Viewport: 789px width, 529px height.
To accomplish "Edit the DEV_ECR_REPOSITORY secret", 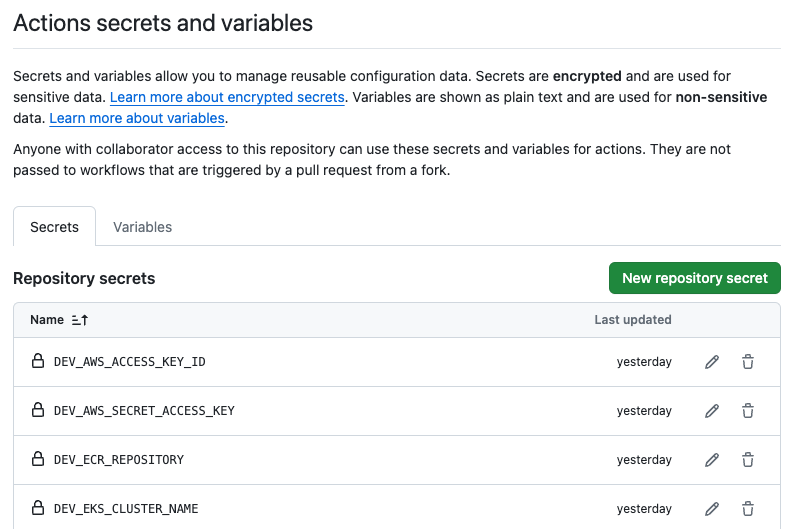I will click(x=712, y=460).
